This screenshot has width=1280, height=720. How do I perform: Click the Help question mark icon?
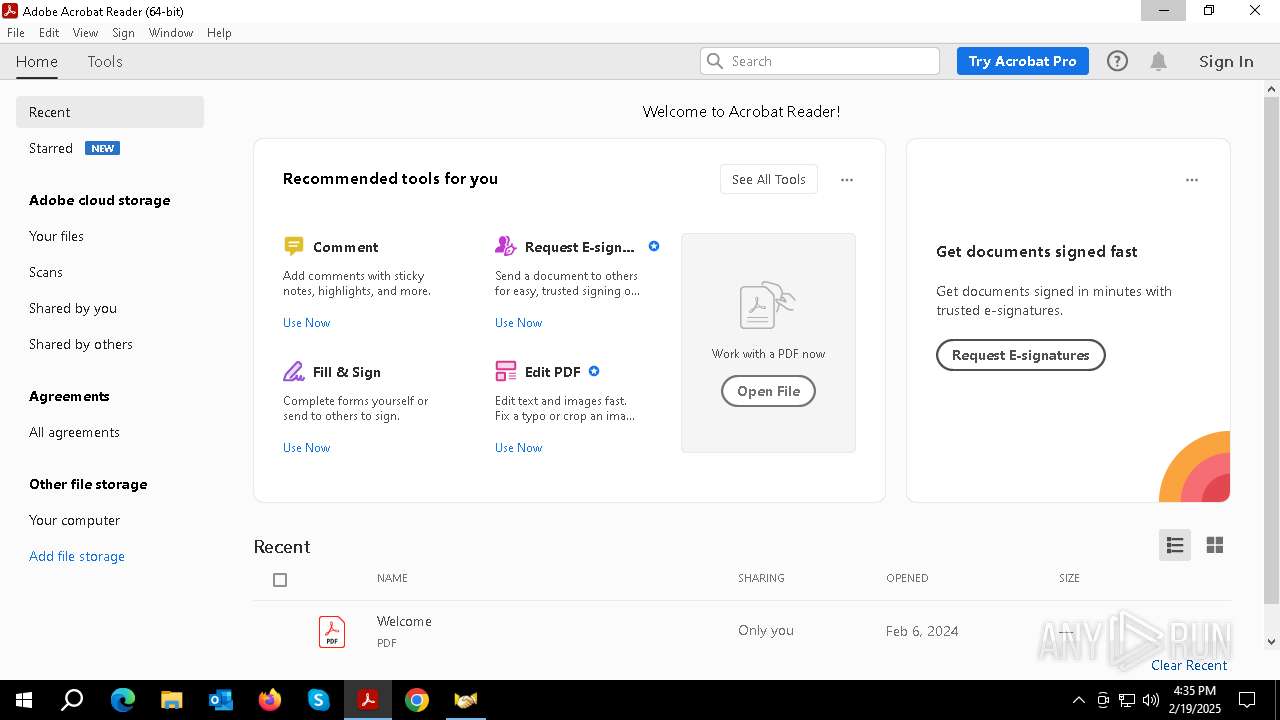[x=1117, y=61]
